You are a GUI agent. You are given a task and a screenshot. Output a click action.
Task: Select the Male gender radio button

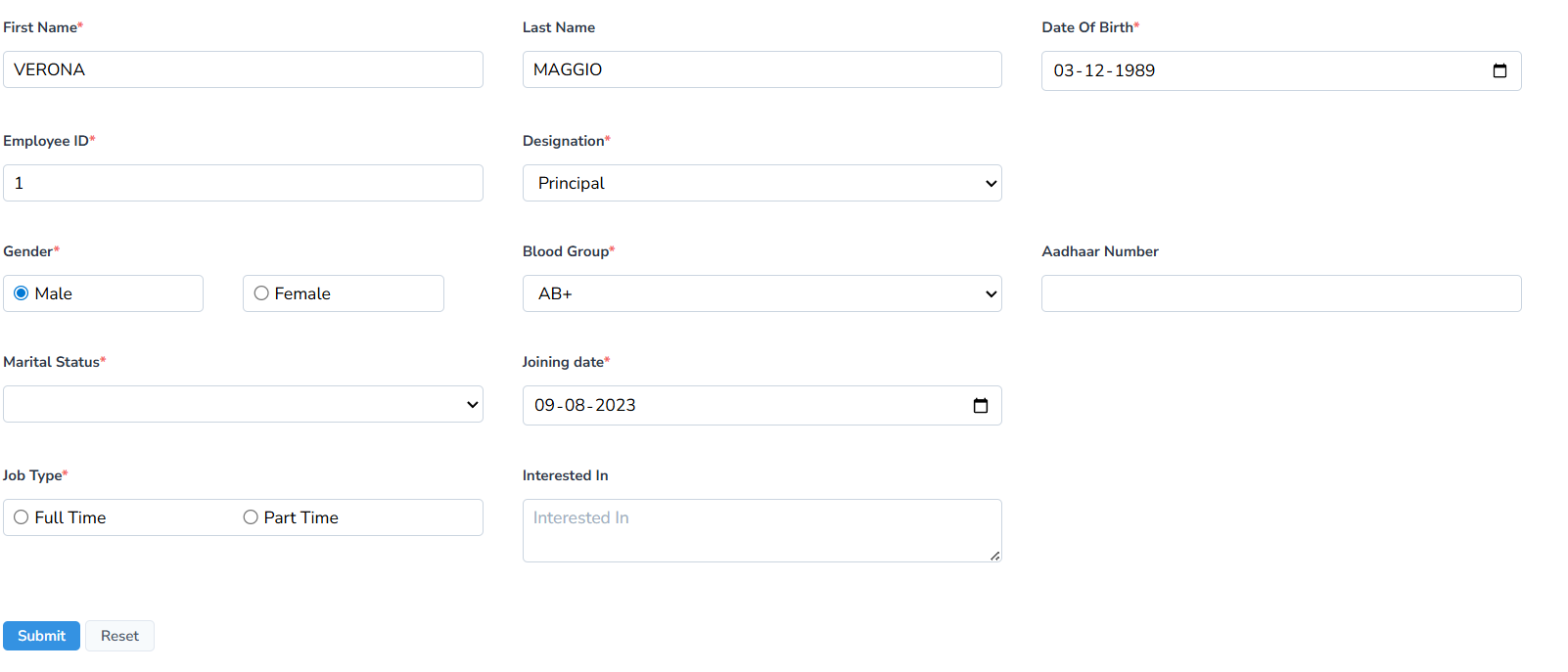[22, 293]
